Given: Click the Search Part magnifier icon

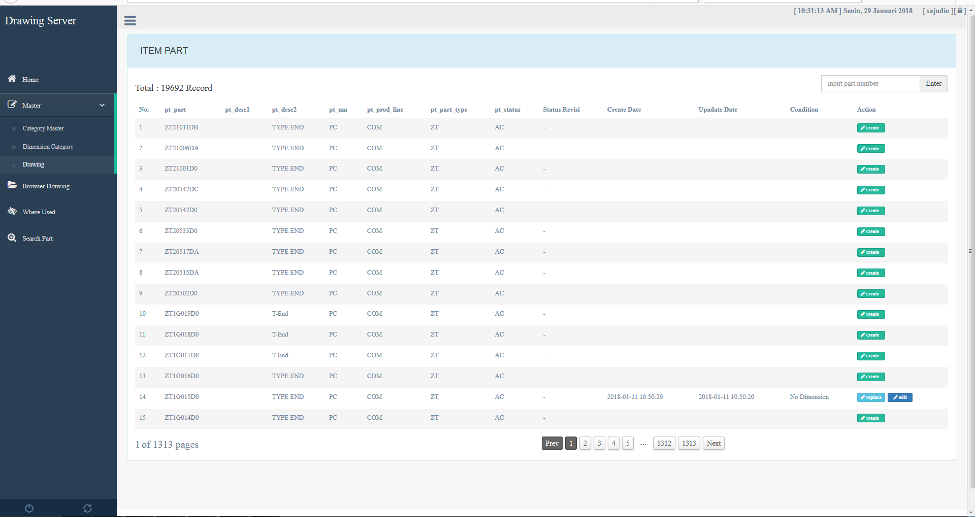Looking at the screenshot, I should [11, 238].
